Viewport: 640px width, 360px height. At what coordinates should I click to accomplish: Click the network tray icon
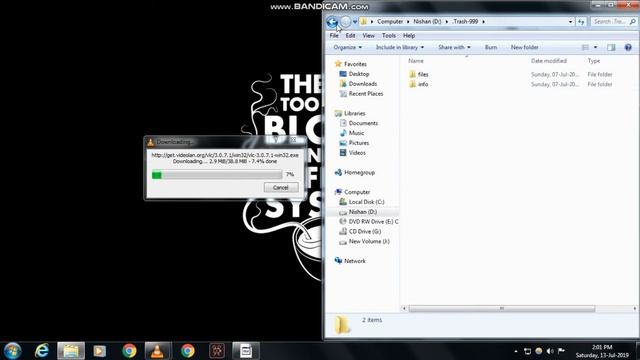[x=527, y=351]
